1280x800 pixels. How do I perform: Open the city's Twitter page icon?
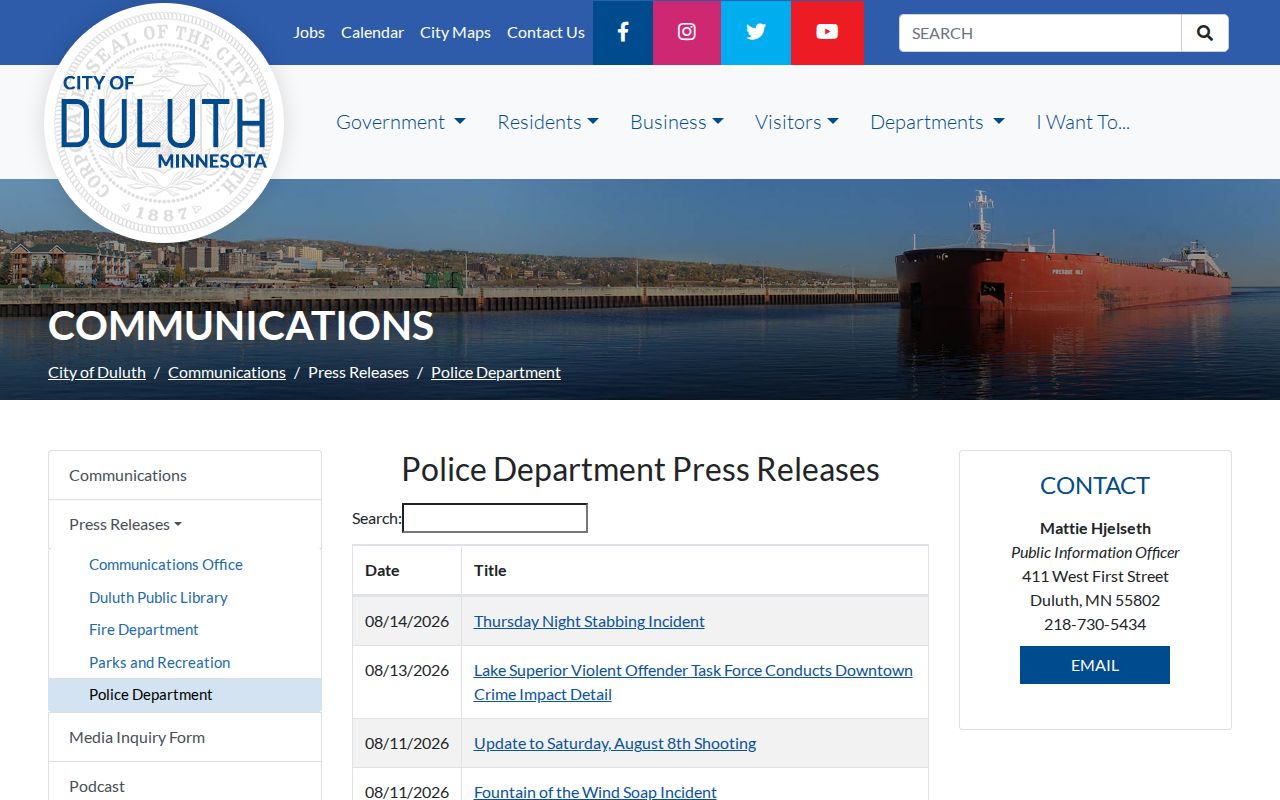[756, 32]
